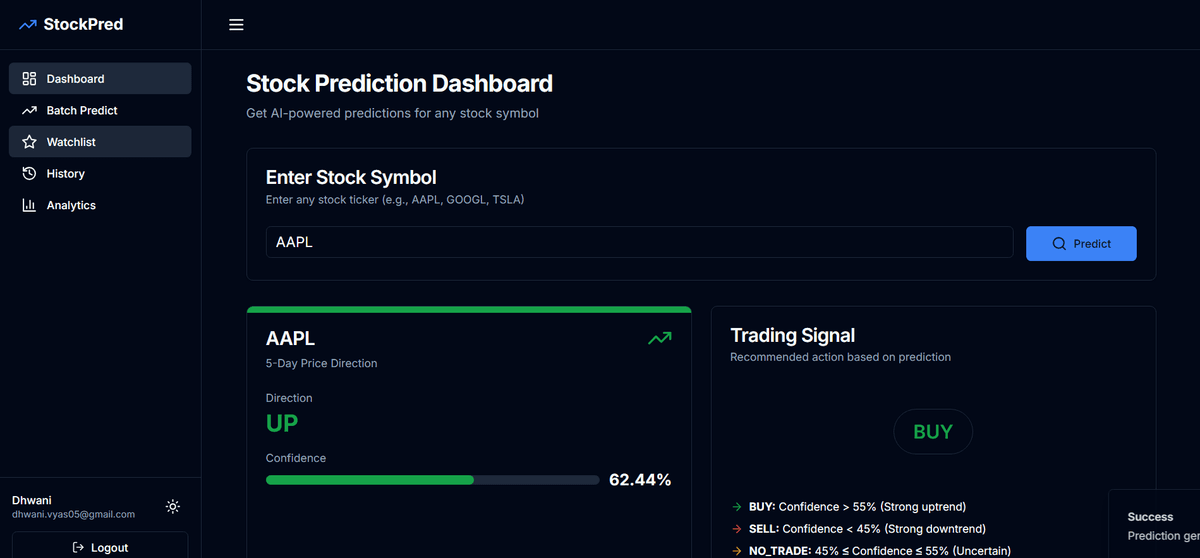
Task: Click the green confidence progress bar
Action: [370, 480]
